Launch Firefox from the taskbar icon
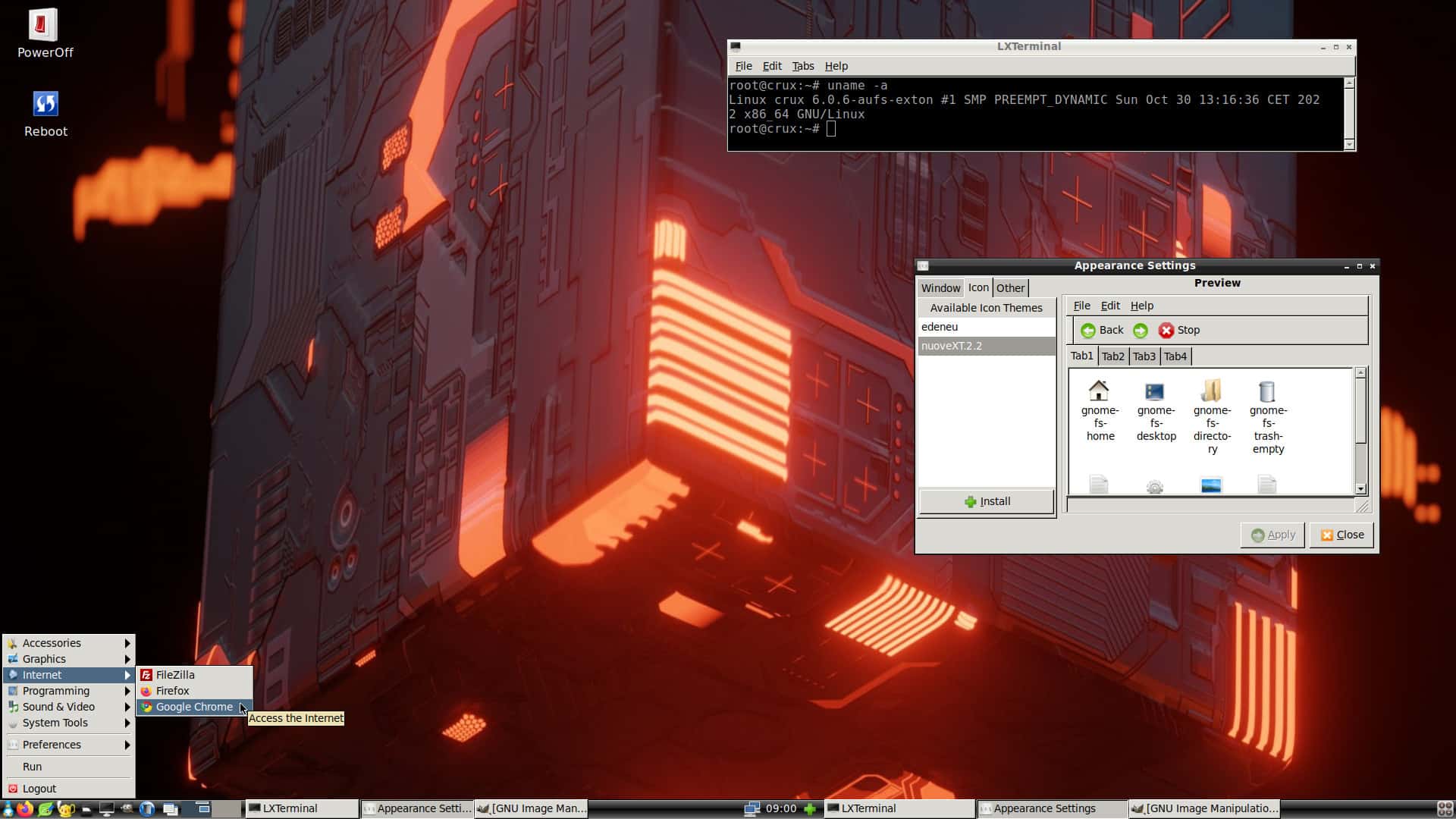1456x819 pixels. [x=25, y=808]
